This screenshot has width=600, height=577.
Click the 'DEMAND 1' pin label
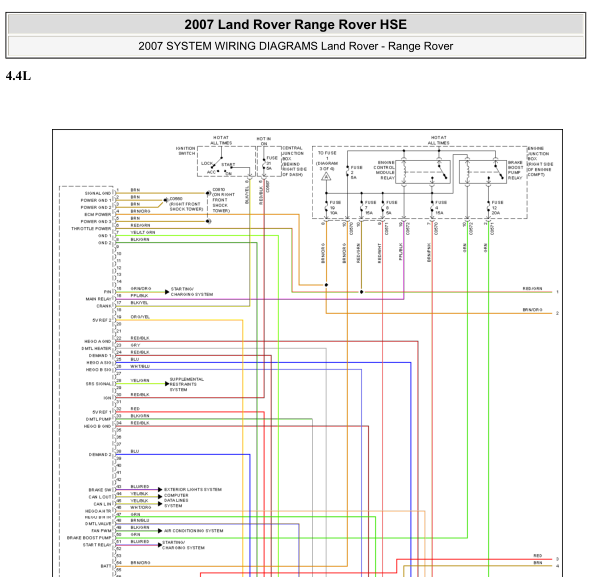(100, 355)
